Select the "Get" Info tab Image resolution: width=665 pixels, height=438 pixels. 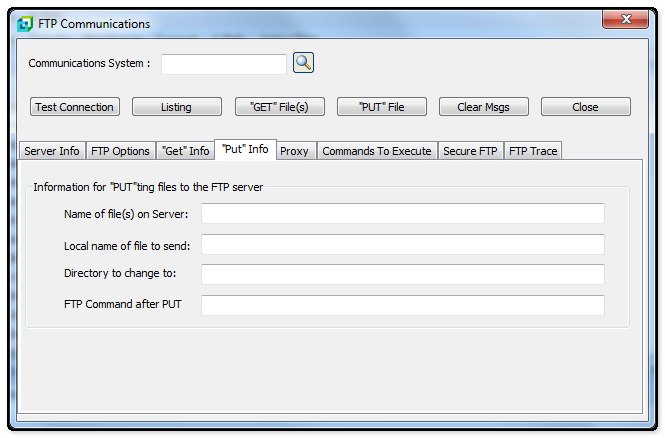pos(185,151)
